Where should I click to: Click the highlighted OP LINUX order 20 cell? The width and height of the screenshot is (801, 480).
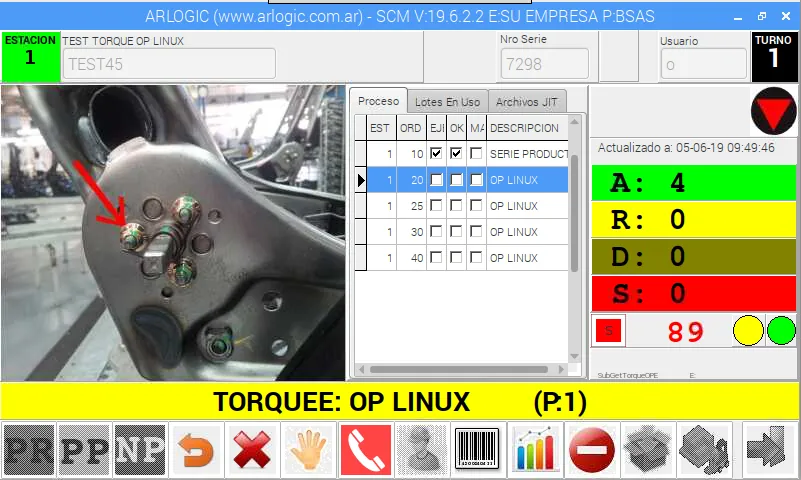pos(528,180)
